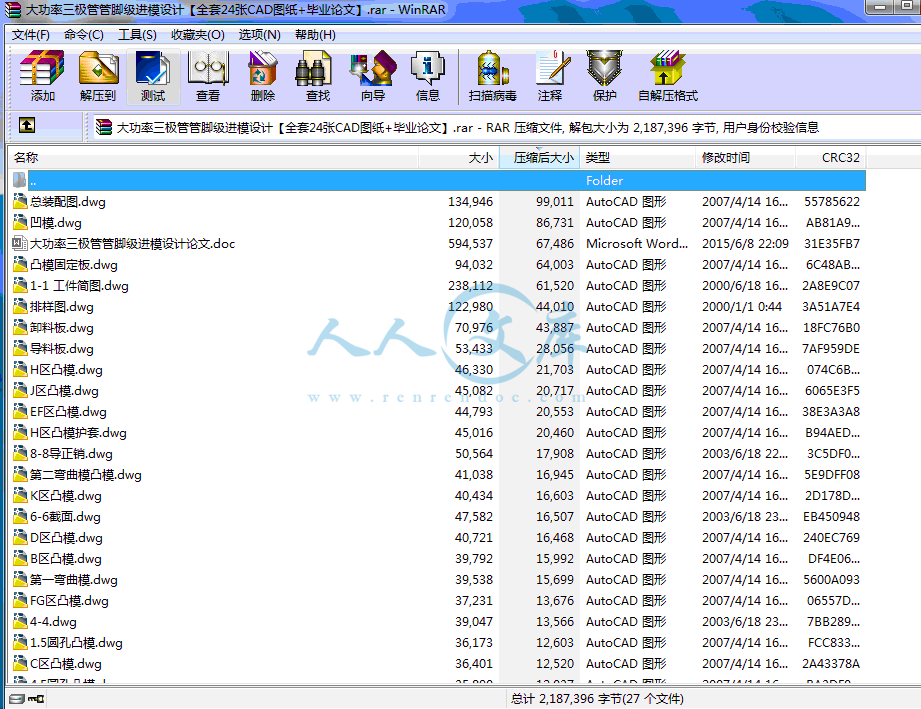Click the archive path address field
921x709 pixels.
pyautogui.click(x=505, y=127)
